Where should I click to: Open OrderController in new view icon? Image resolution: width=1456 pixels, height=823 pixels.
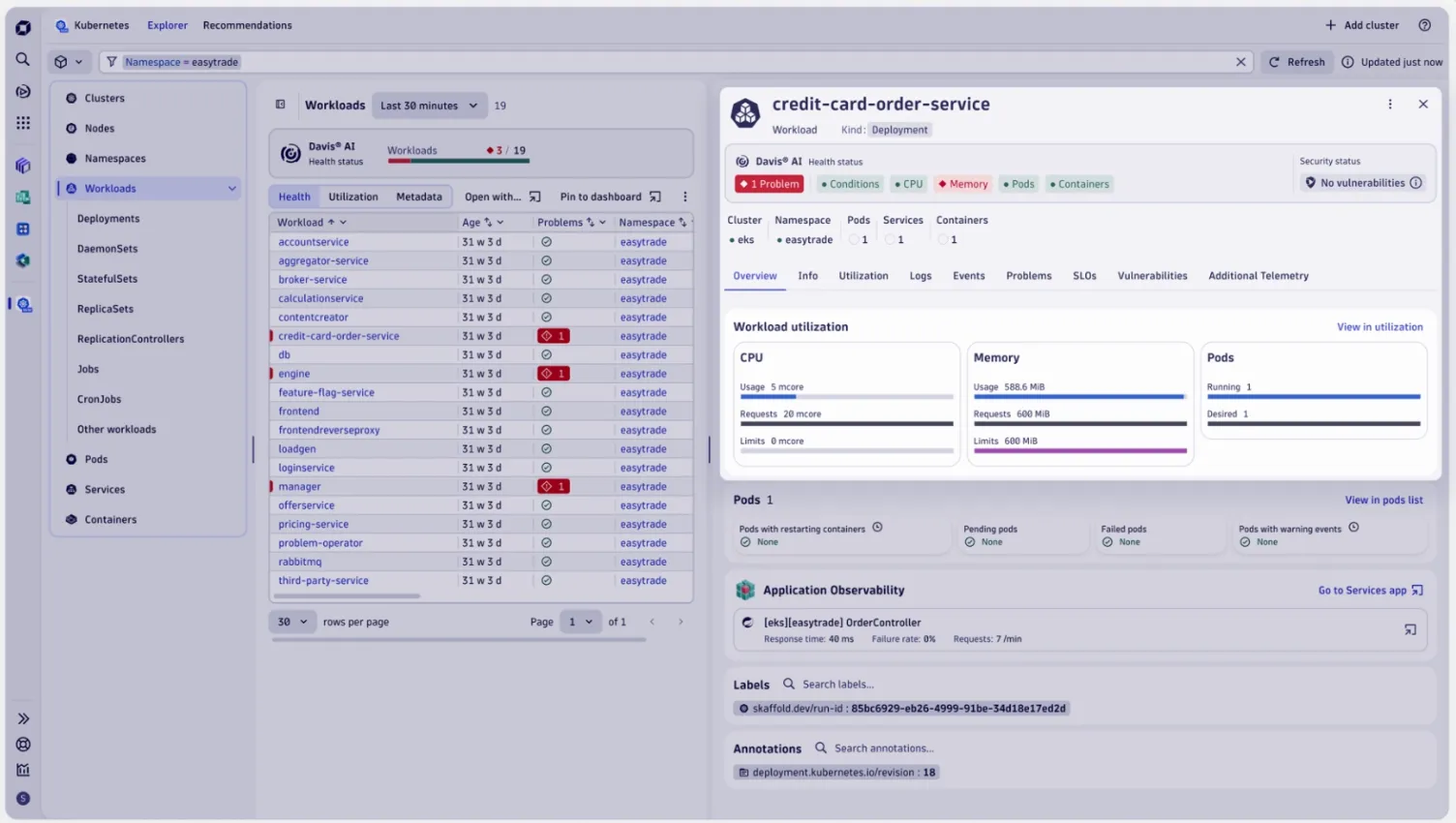[x=1410, y=630]
